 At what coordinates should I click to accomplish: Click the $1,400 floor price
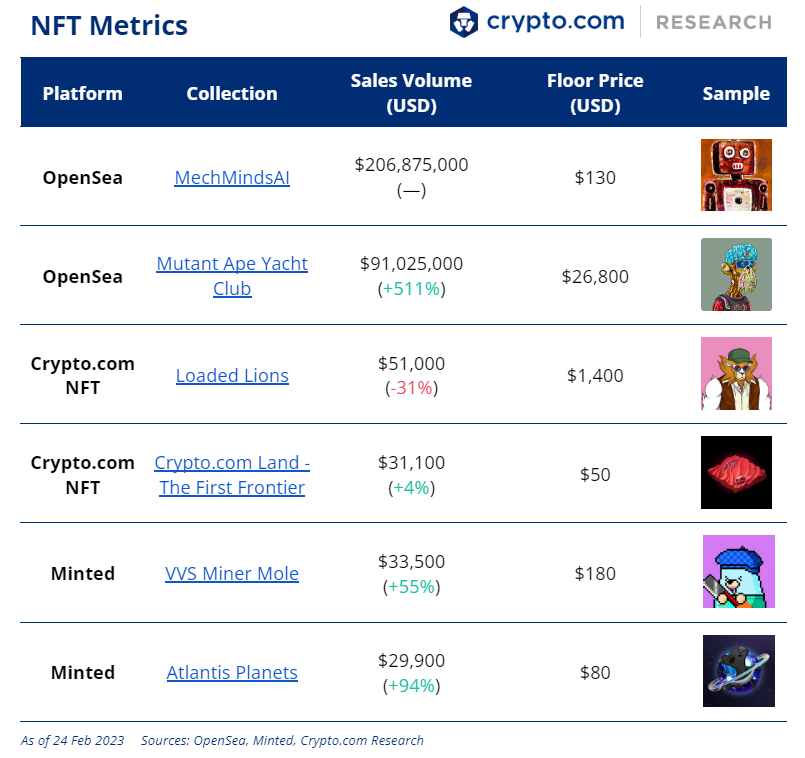595,376
